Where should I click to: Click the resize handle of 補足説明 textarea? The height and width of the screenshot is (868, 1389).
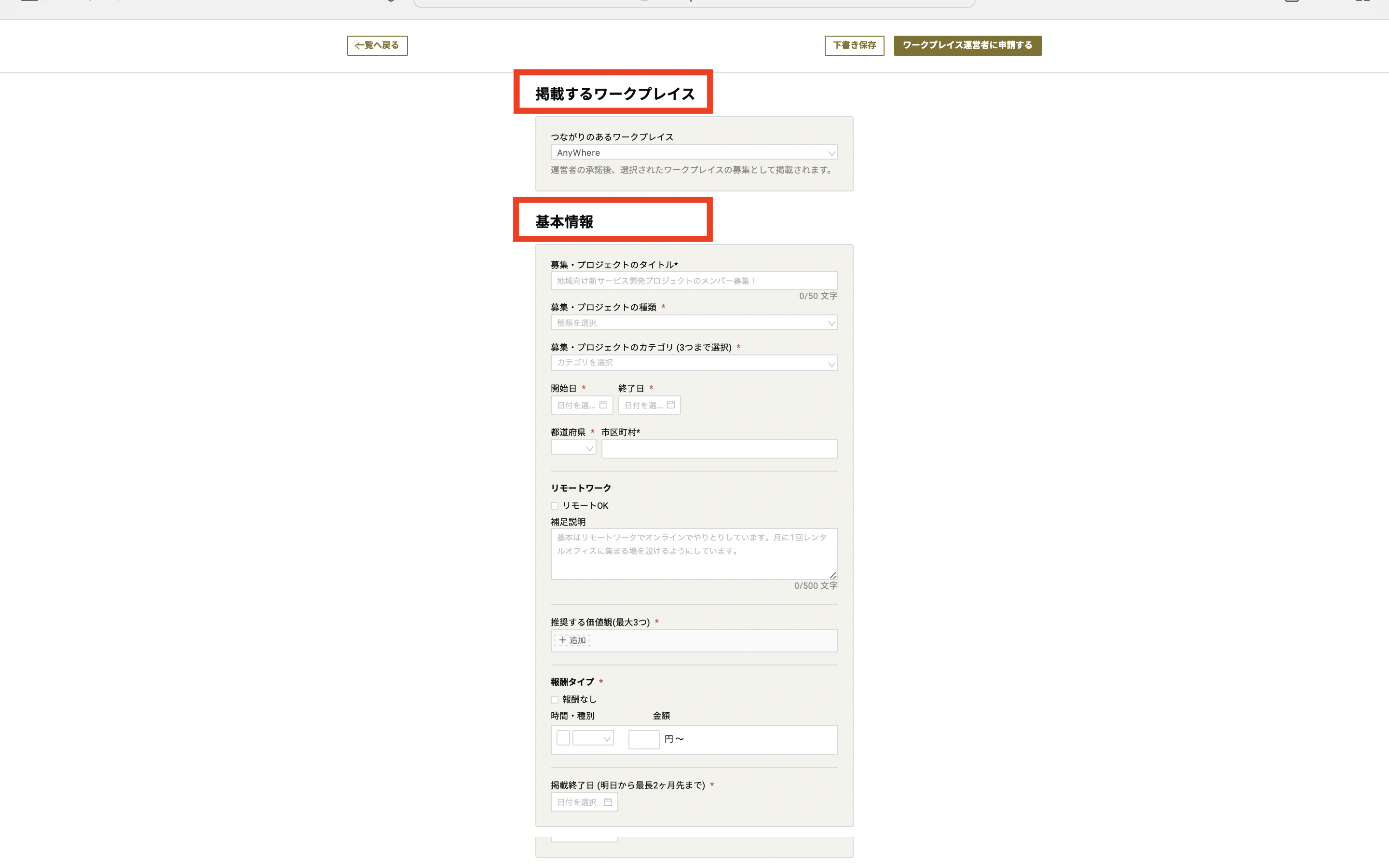click(833, 575)
